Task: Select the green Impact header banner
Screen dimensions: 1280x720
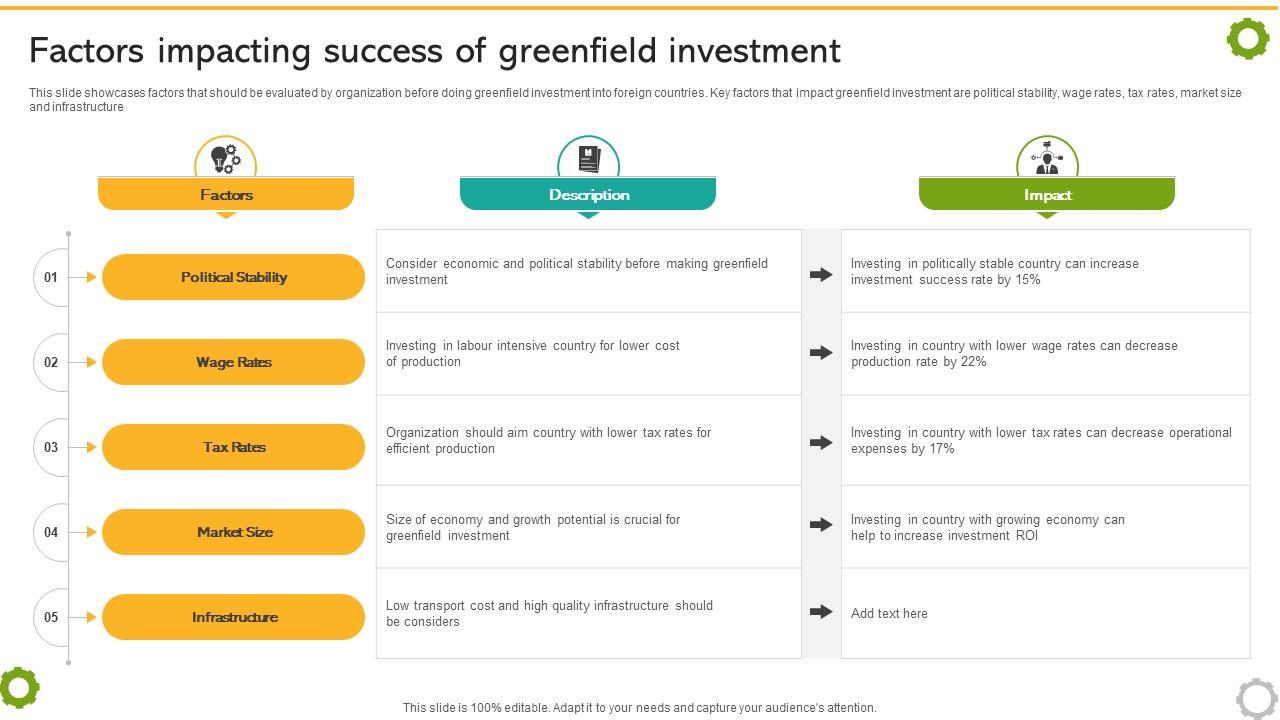Action: (x=1047, y=195)
